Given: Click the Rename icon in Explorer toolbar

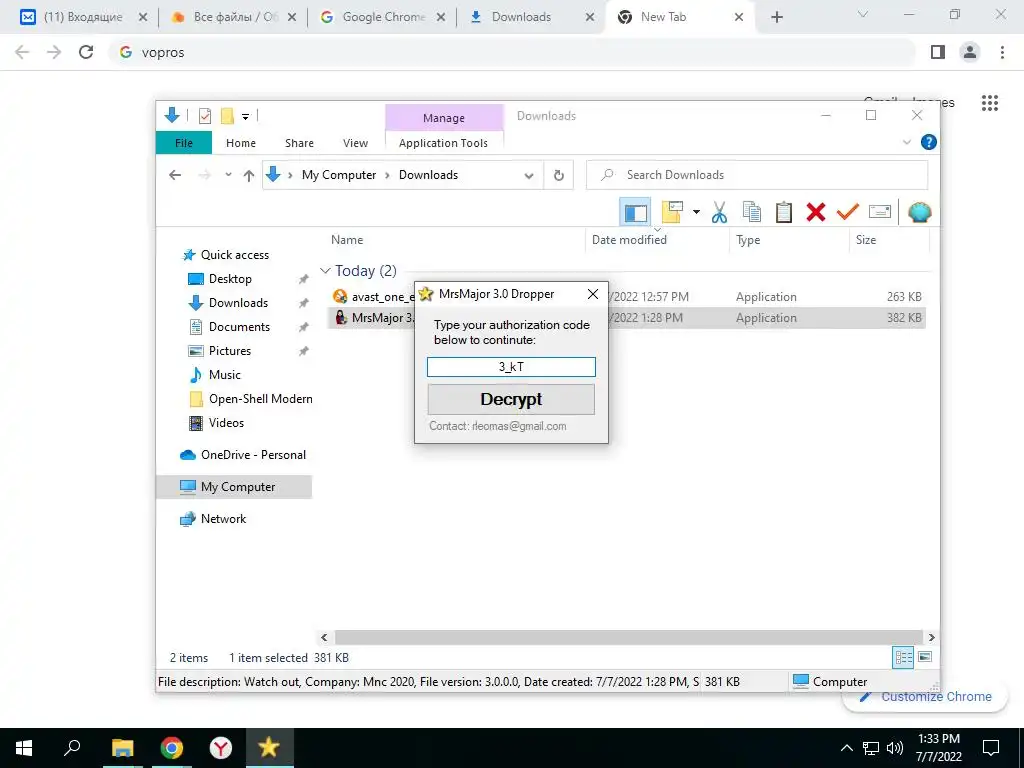Looking at the screenshot, I should [x=880, y=212].
